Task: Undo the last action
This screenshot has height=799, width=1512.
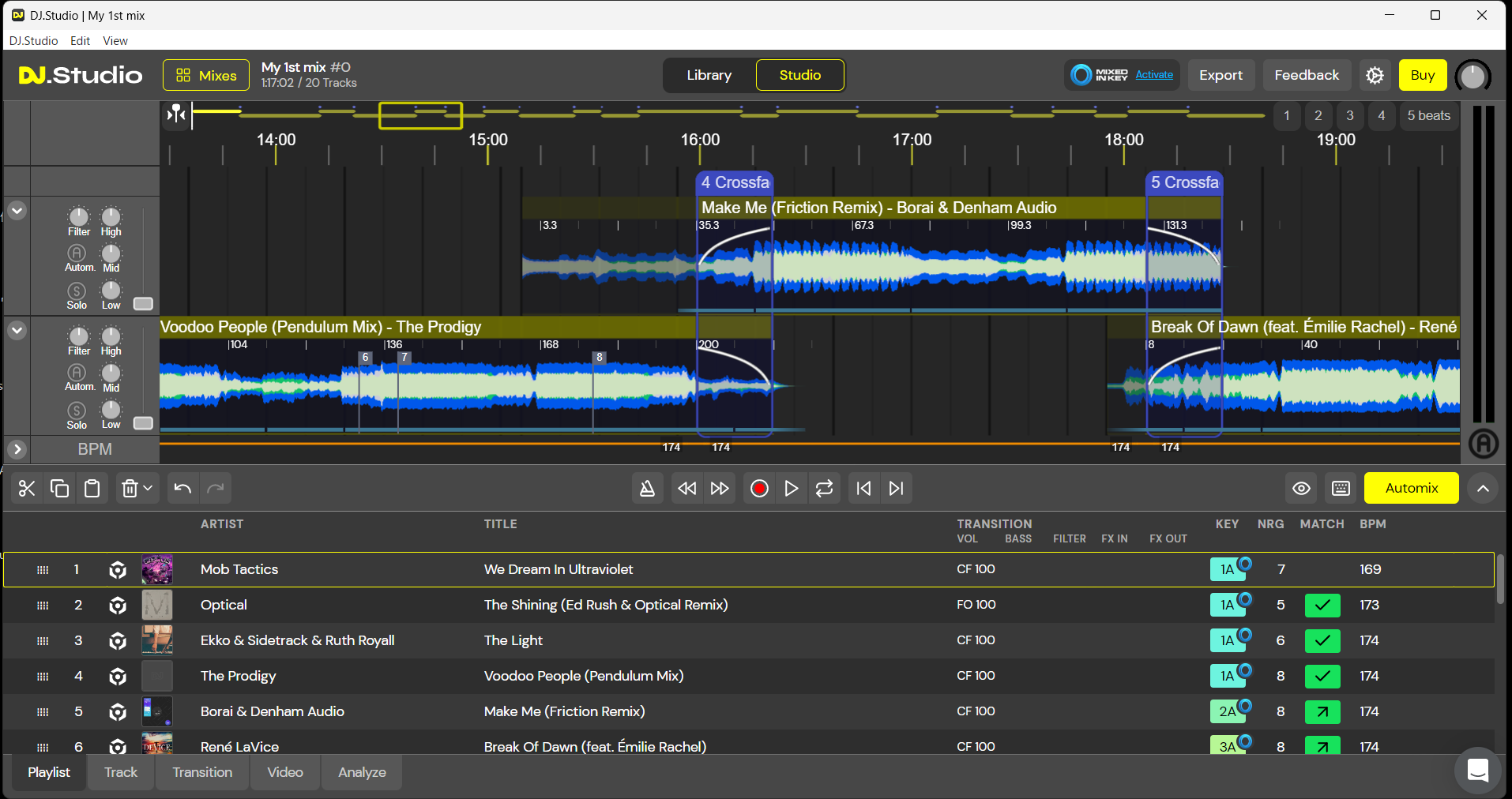Action: point(182,489)
